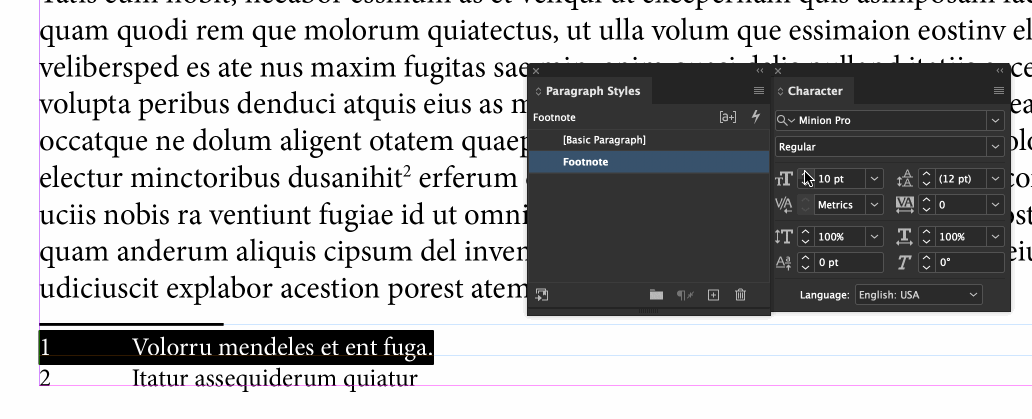The width and height of the screenshot is (1032, 419).
Task: Create a new style group folder
Action: click(x=656, y=295)
